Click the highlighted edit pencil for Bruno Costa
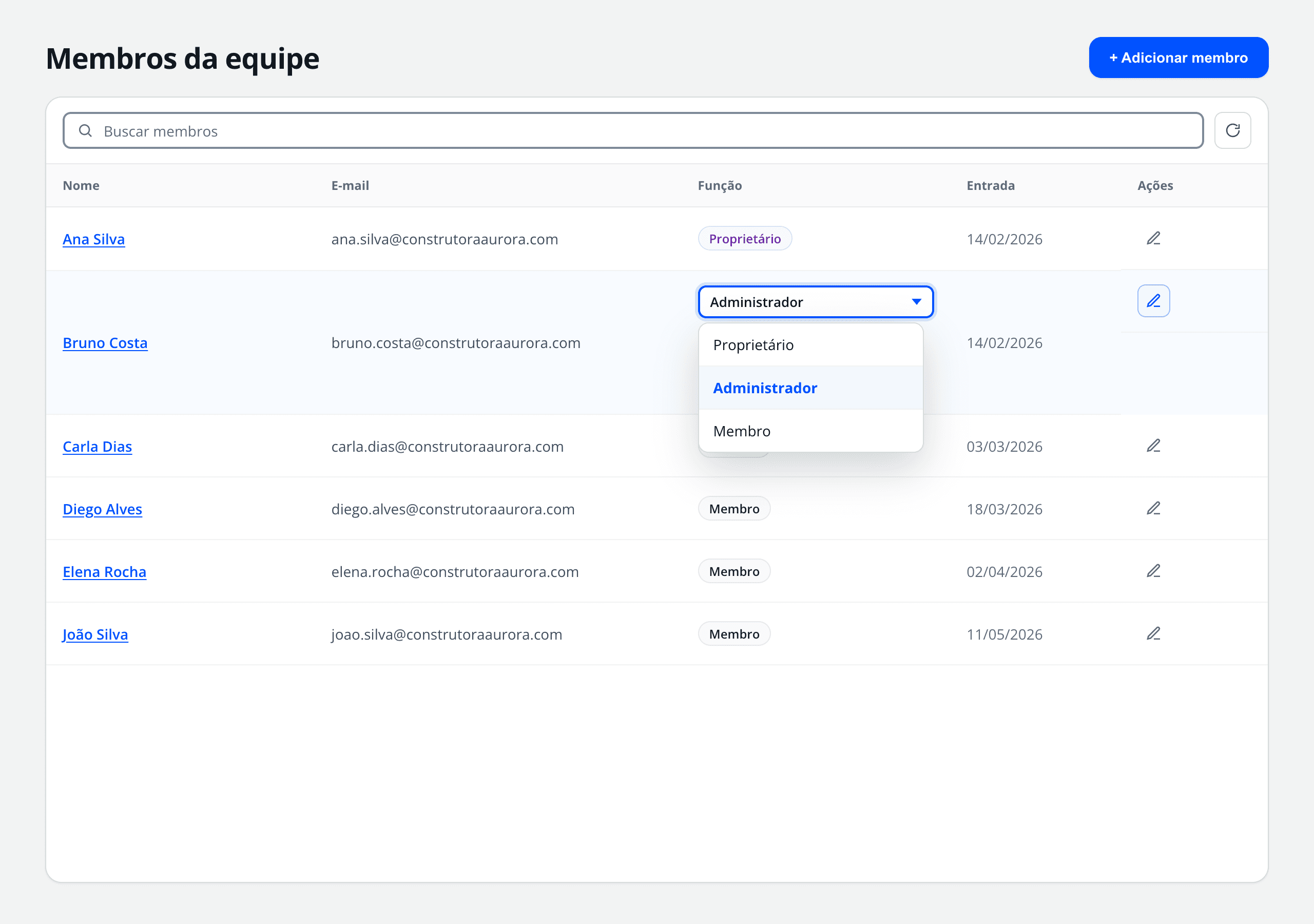1314x924 pixels. [x=1153, y=301]
